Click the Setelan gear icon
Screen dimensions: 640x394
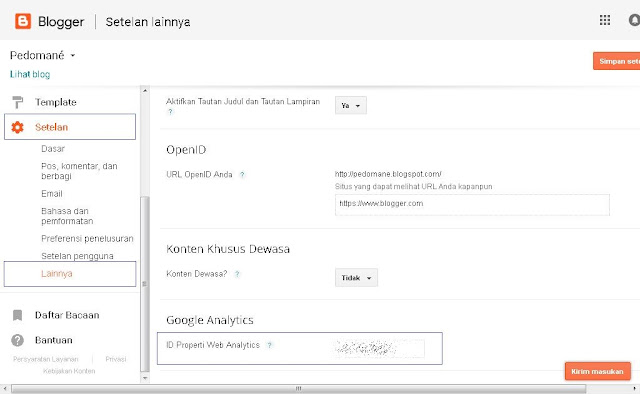coord(17,127)
